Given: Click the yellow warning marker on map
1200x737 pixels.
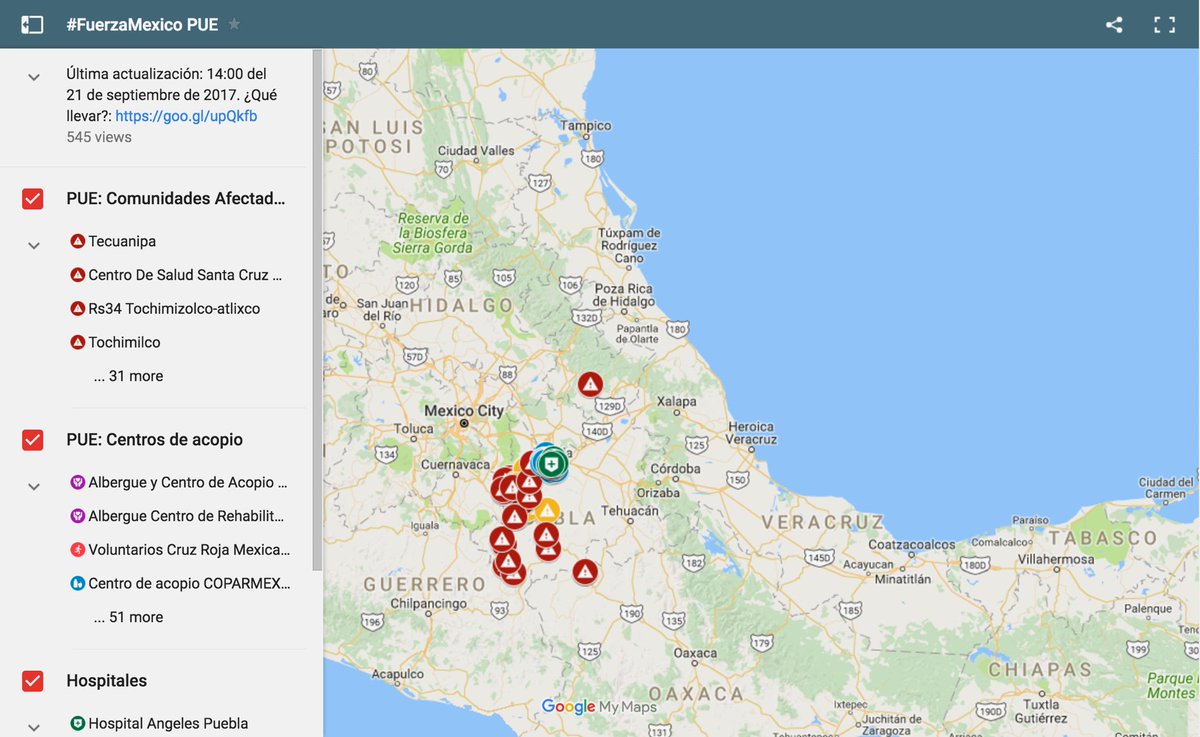Looking at the screenshot, I should pyautogui.click(x=547, y=510).
